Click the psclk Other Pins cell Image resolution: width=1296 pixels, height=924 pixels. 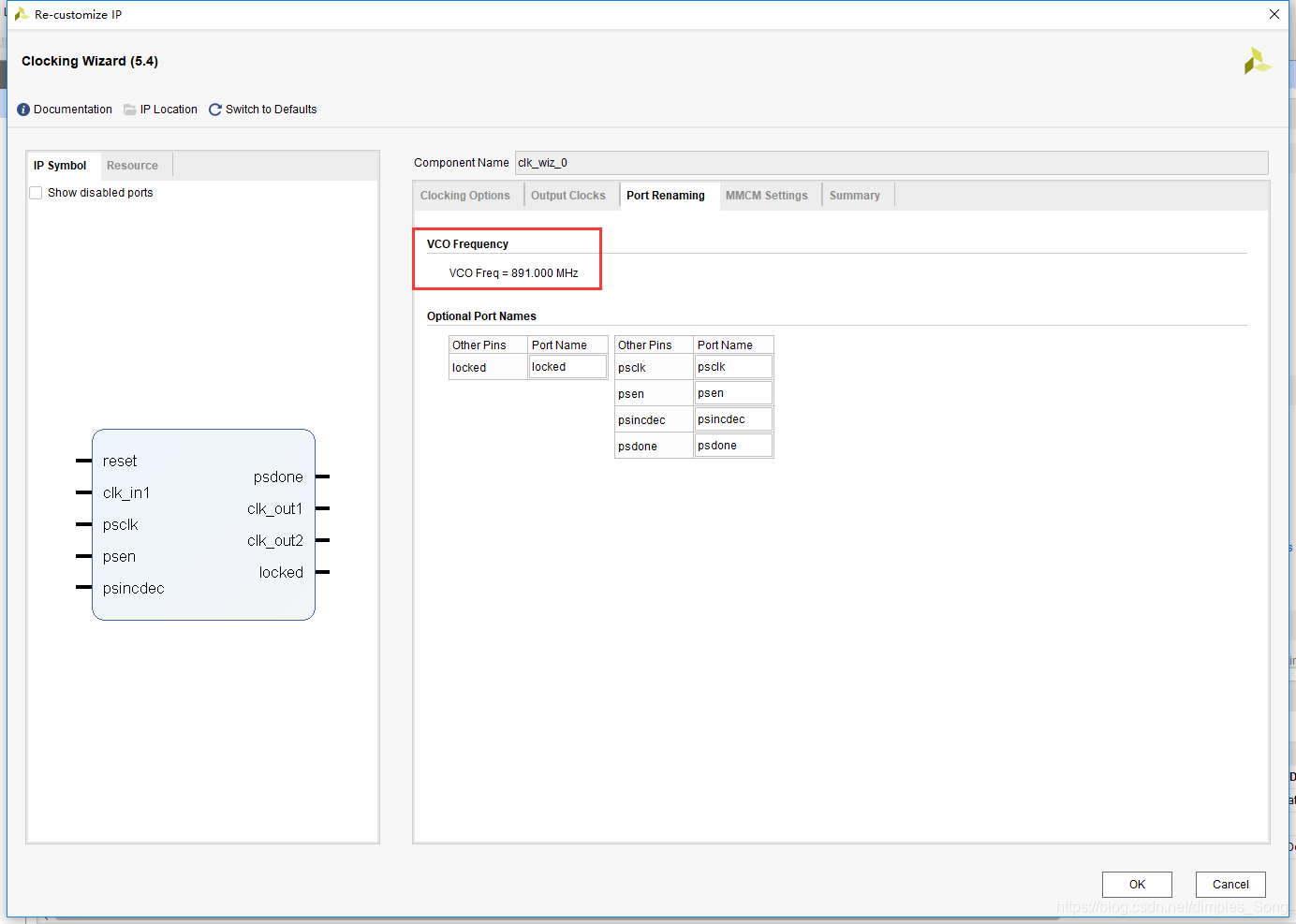(x=654, y=368)
